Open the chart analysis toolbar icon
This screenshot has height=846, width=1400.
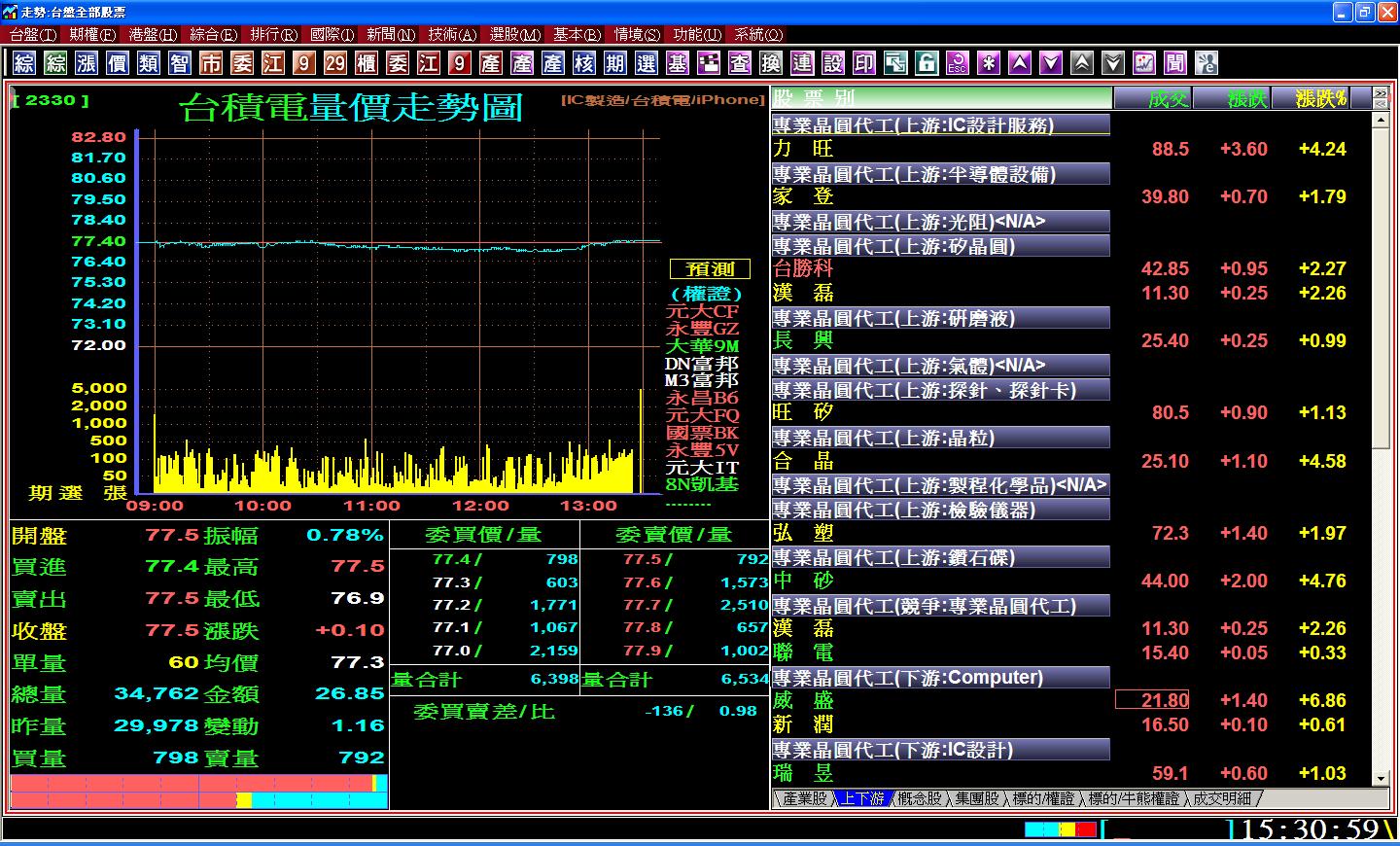click(x=1144, y=63)
